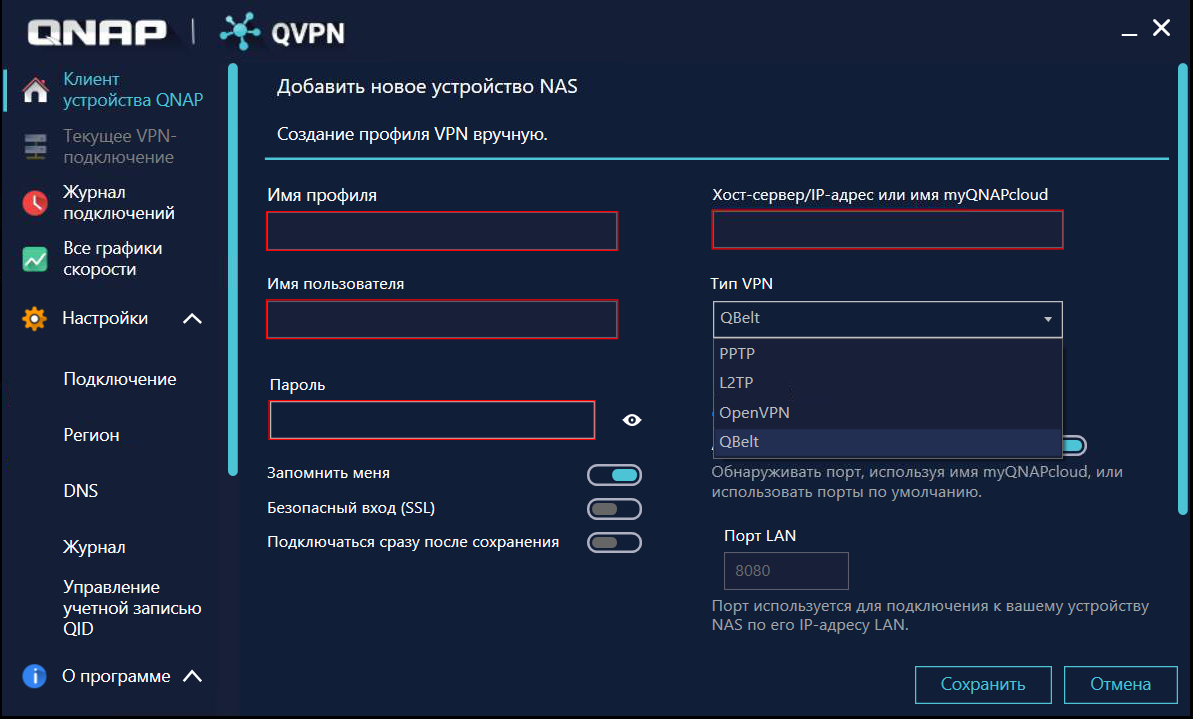Click the Сохранить button
This screenshot has width=1193, height=719.
click(983, 685)
